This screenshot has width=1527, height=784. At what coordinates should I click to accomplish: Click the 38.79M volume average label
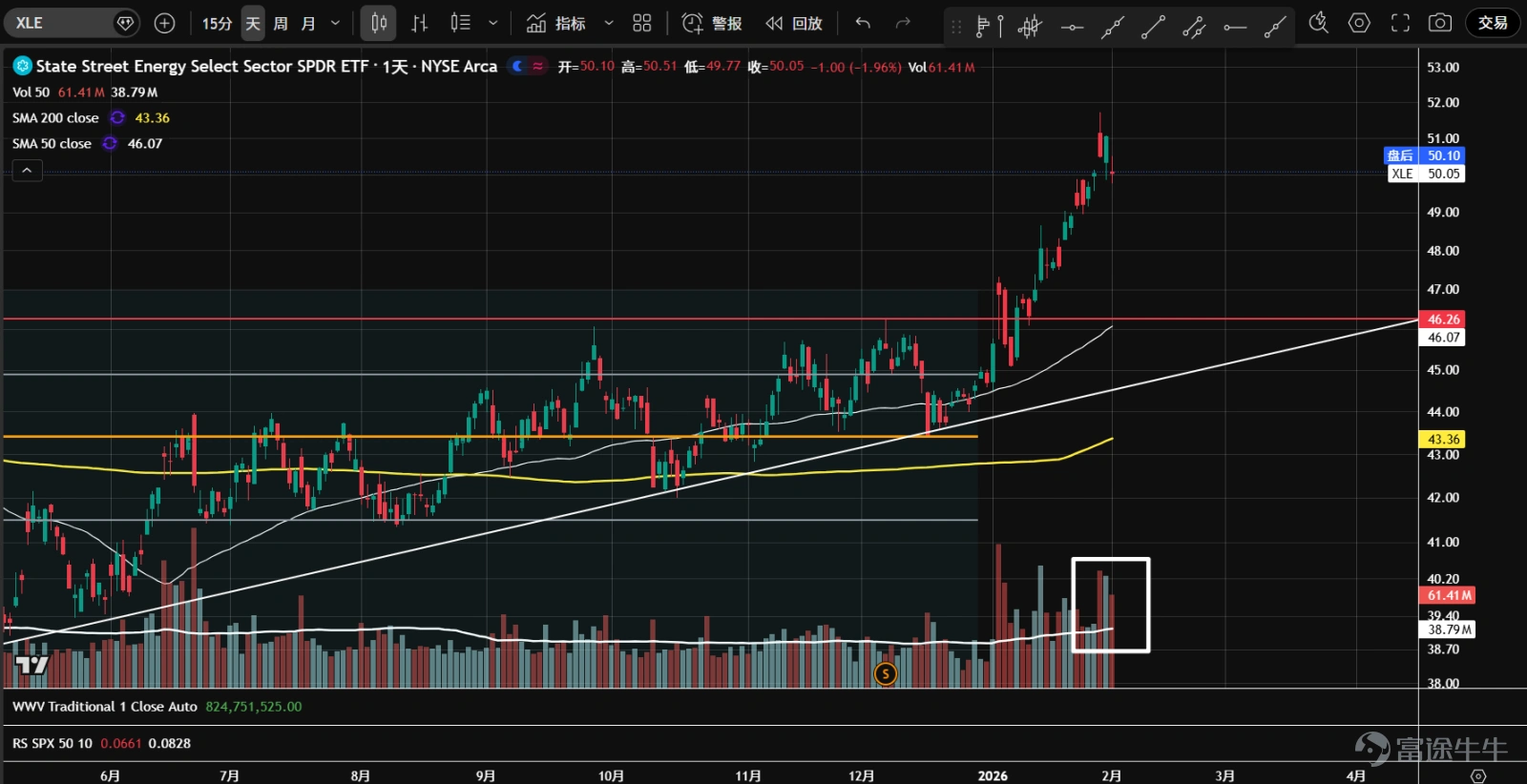pyautogui.click(x=1448, y=629)
